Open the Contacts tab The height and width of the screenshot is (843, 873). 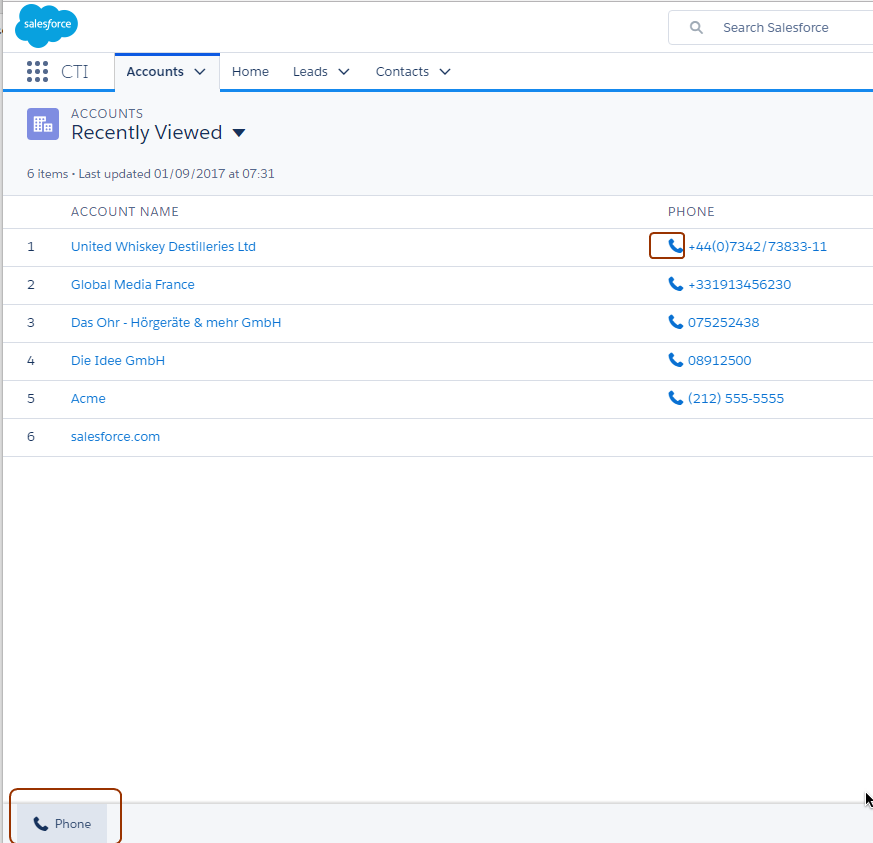[402, 72]
